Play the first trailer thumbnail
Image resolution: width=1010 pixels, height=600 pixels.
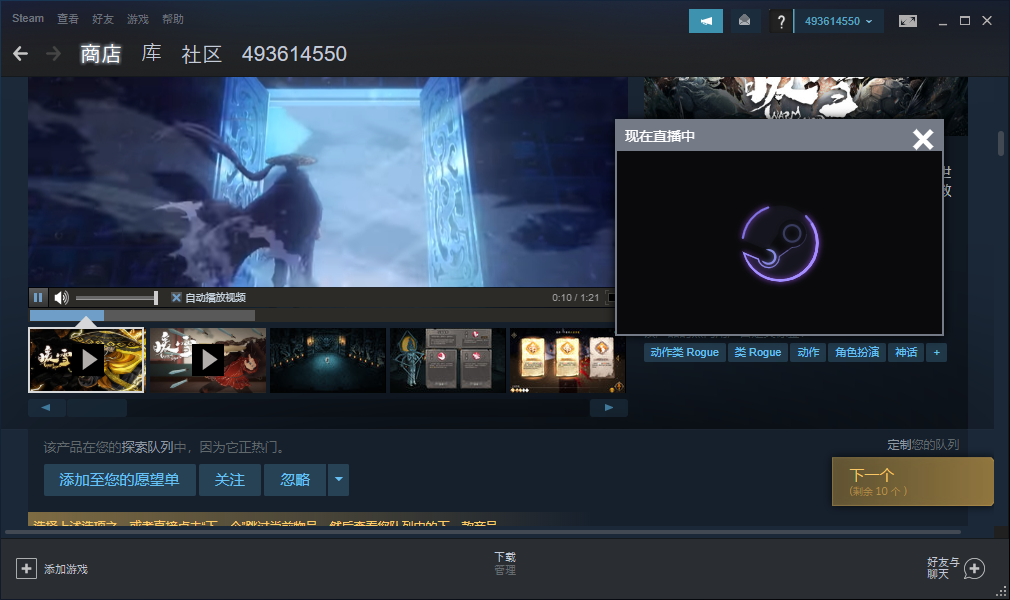[x=86, y=360]
